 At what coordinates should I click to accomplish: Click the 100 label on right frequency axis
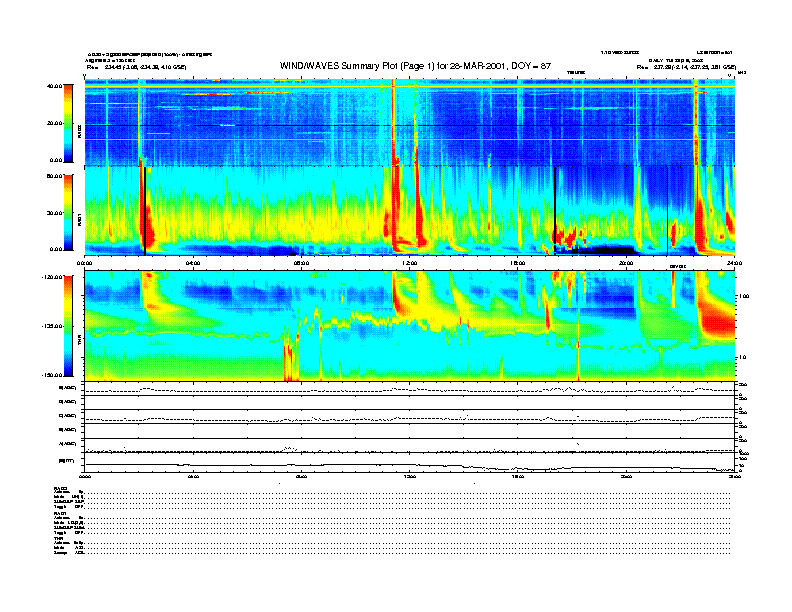click(x=745, y=296)
